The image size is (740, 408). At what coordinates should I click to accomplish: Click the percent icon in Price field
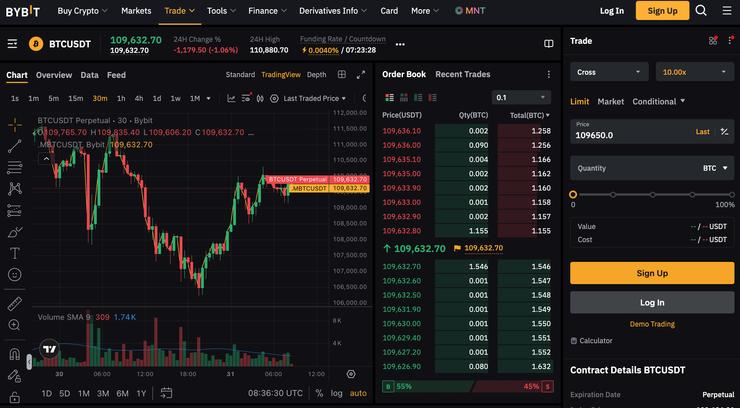tap(724, 132)
